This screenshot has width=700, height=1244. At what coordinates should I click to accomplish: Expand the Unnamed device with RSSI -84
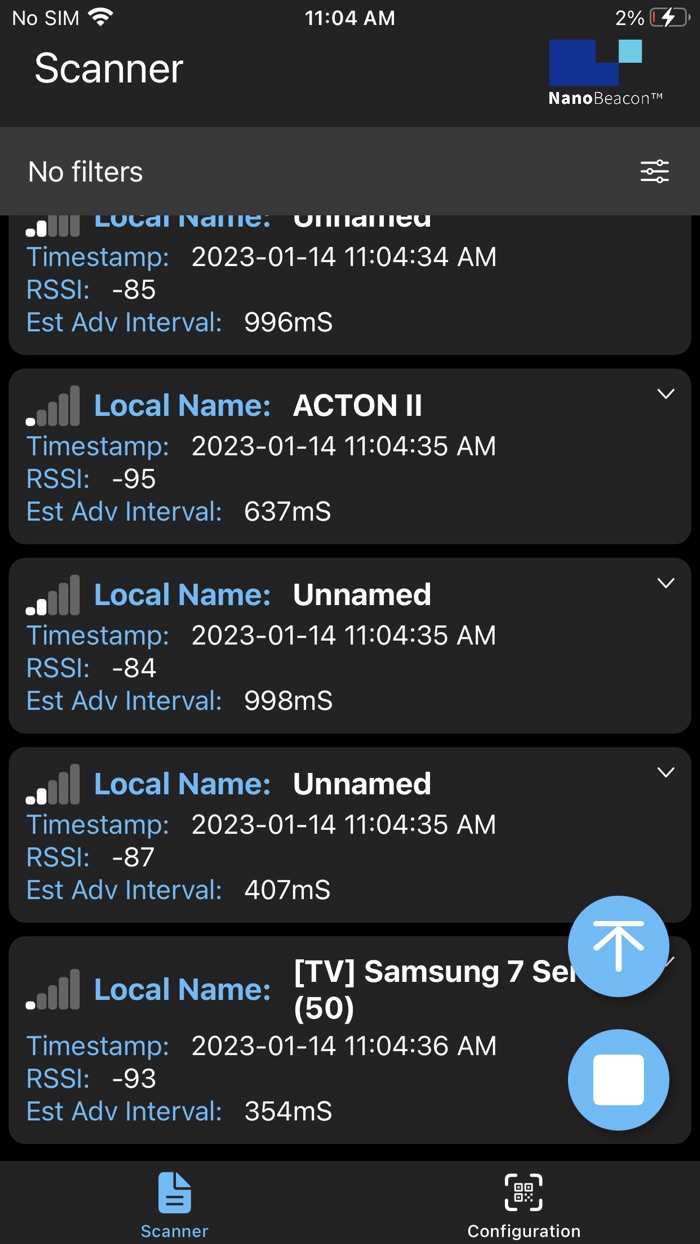point(665,583)
